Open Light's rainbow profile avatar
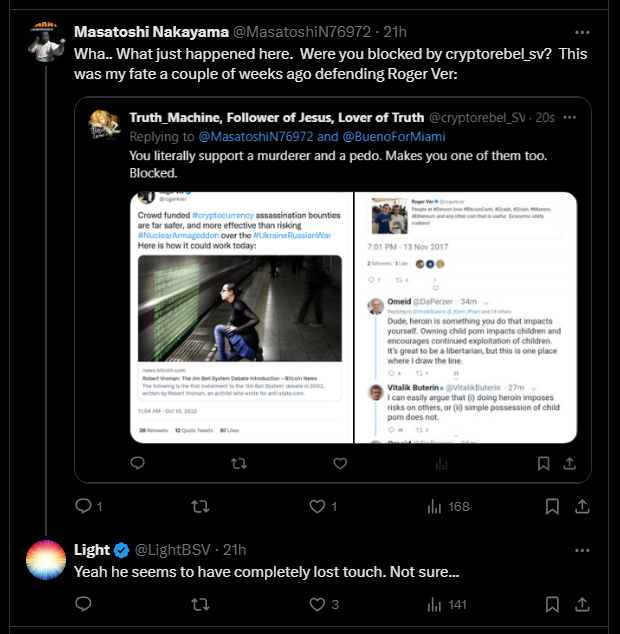The image size is (620, 634). pyautogui.click(x=46, y=560)
